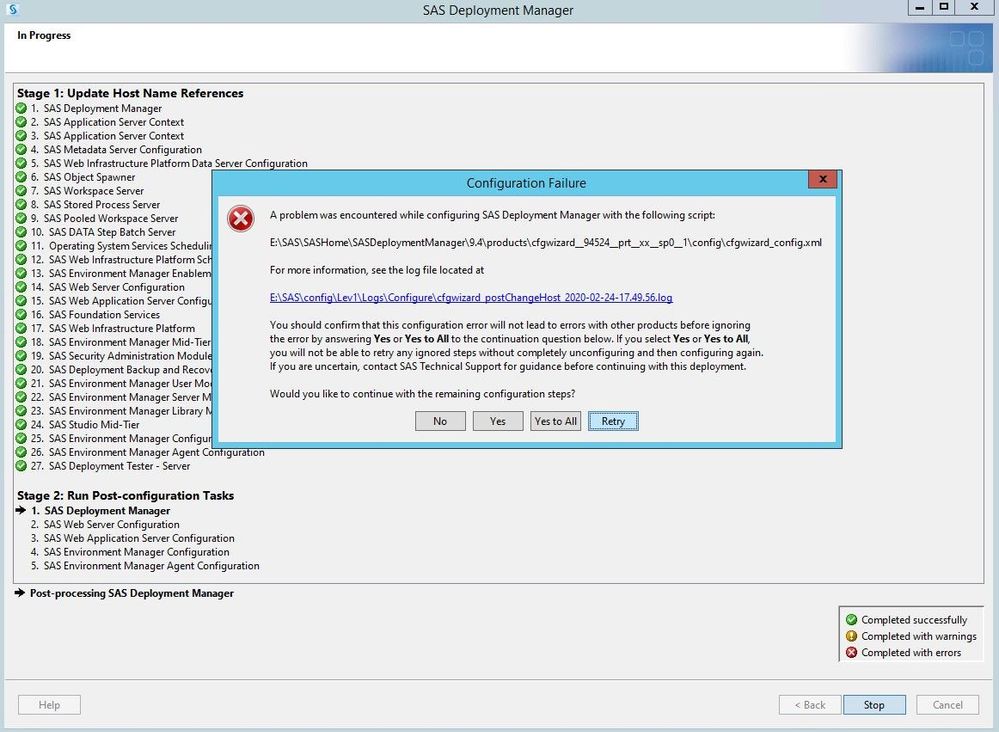Click the SAS app icon in title bar

13,10
